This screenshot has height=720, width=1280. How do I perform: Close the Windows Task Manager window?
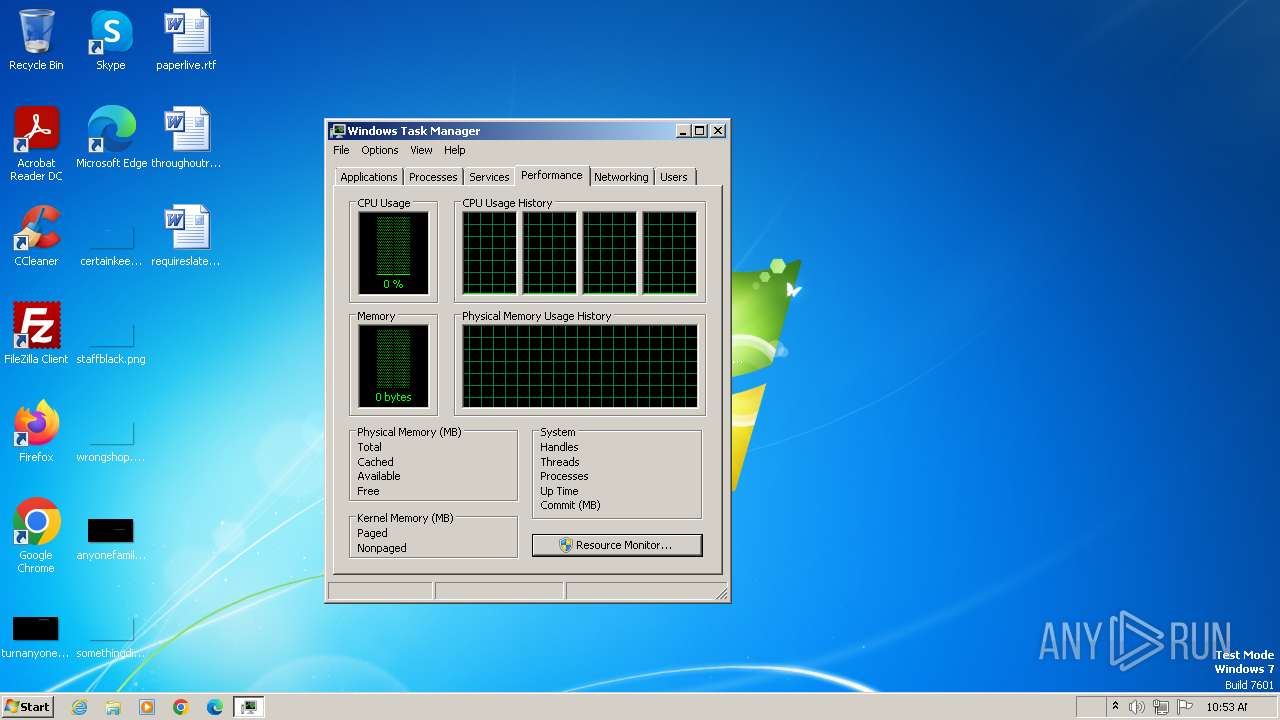(718, 131)
